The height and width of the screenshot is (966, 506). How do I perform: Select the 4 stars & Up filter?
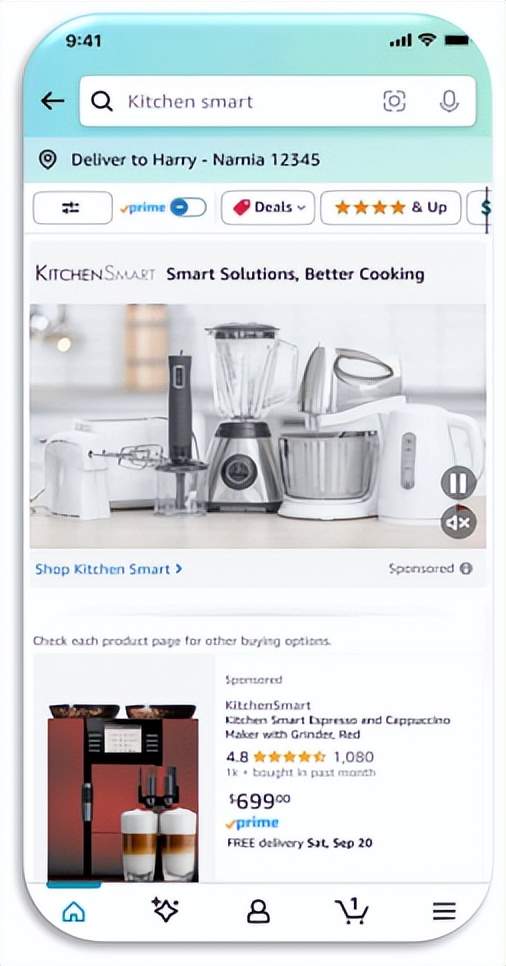(391, 208)
